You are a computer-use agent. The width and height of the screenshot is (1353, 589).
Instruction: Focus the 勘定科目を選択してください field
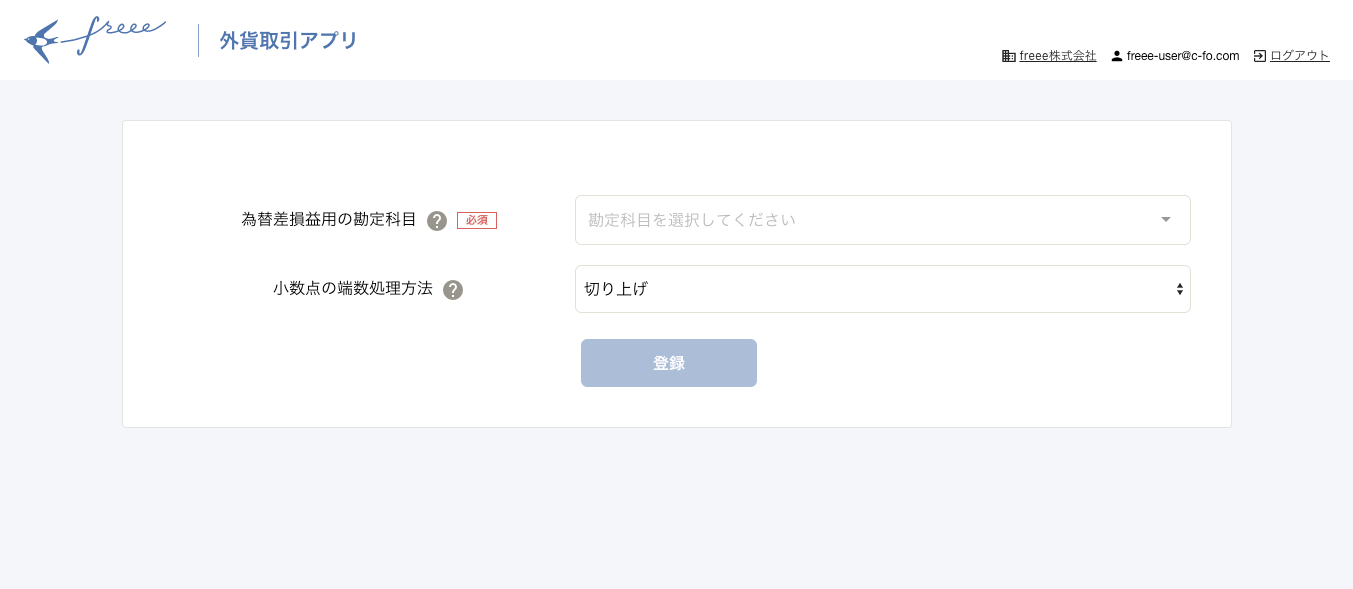tap(883, 220)
